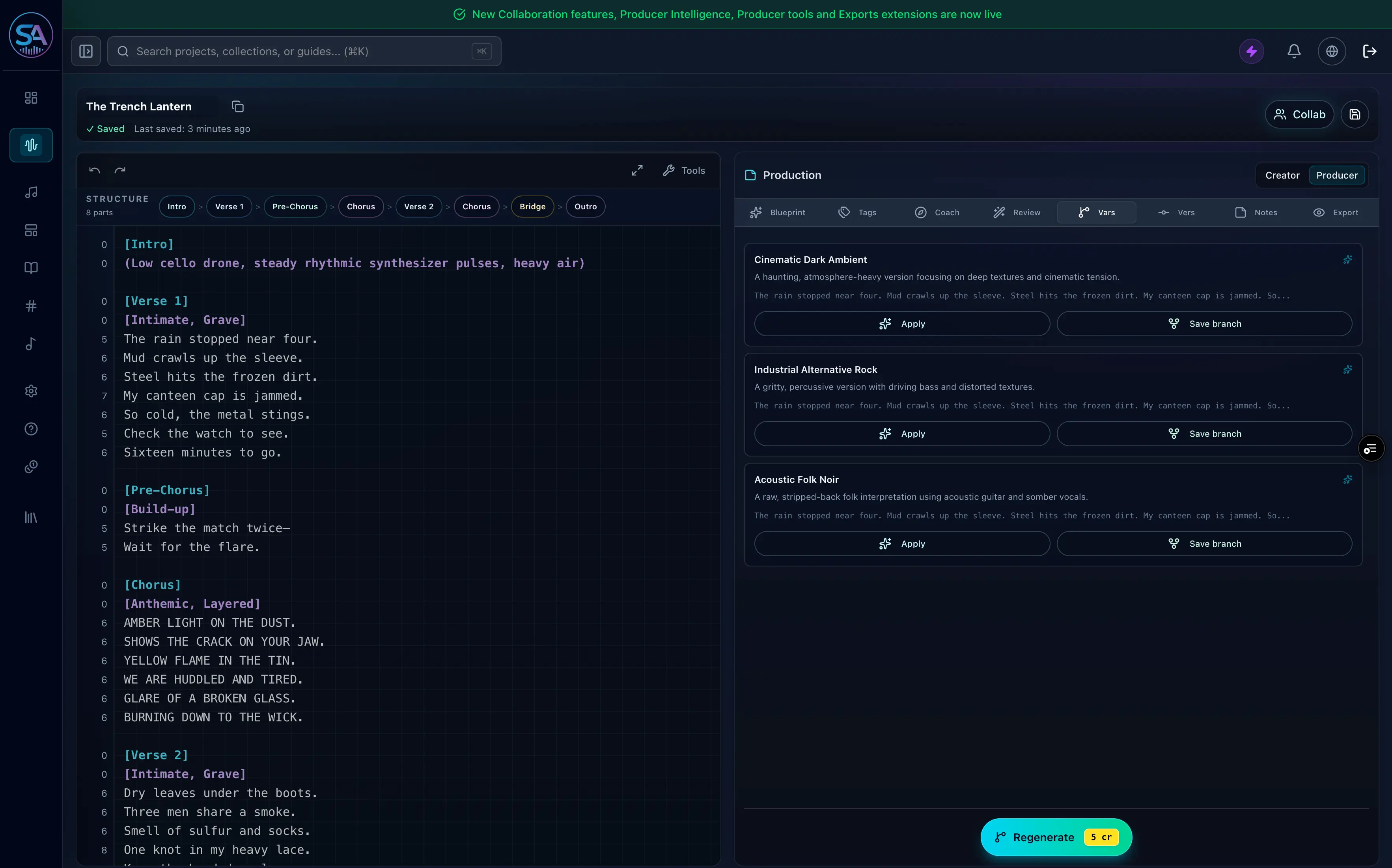This screenshot has height=868, width=1392.
Task: Expand editor to fullscreen
Action: [637, 171]
